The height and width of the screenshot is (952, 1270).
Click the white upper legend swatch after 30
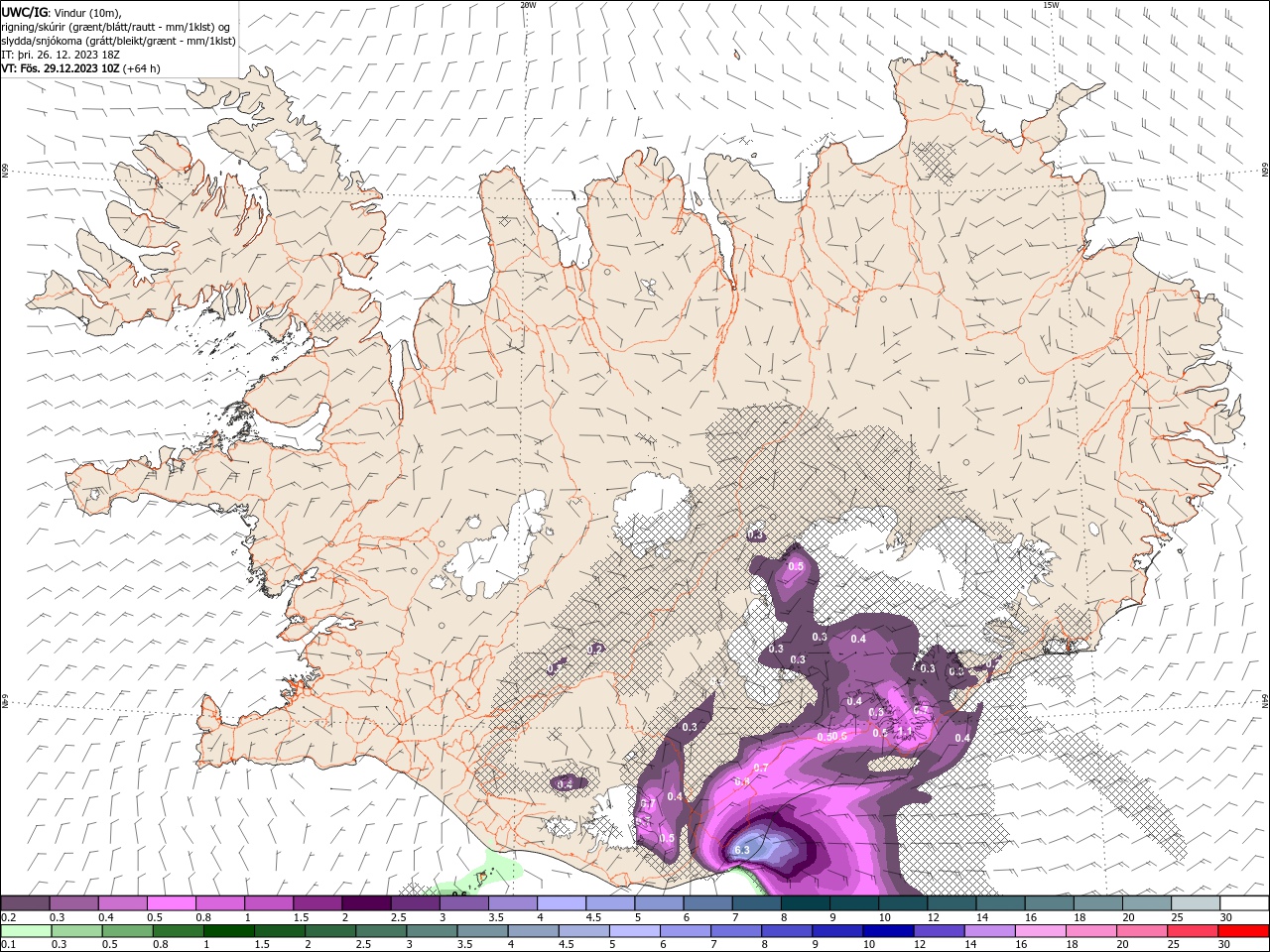1244,903
